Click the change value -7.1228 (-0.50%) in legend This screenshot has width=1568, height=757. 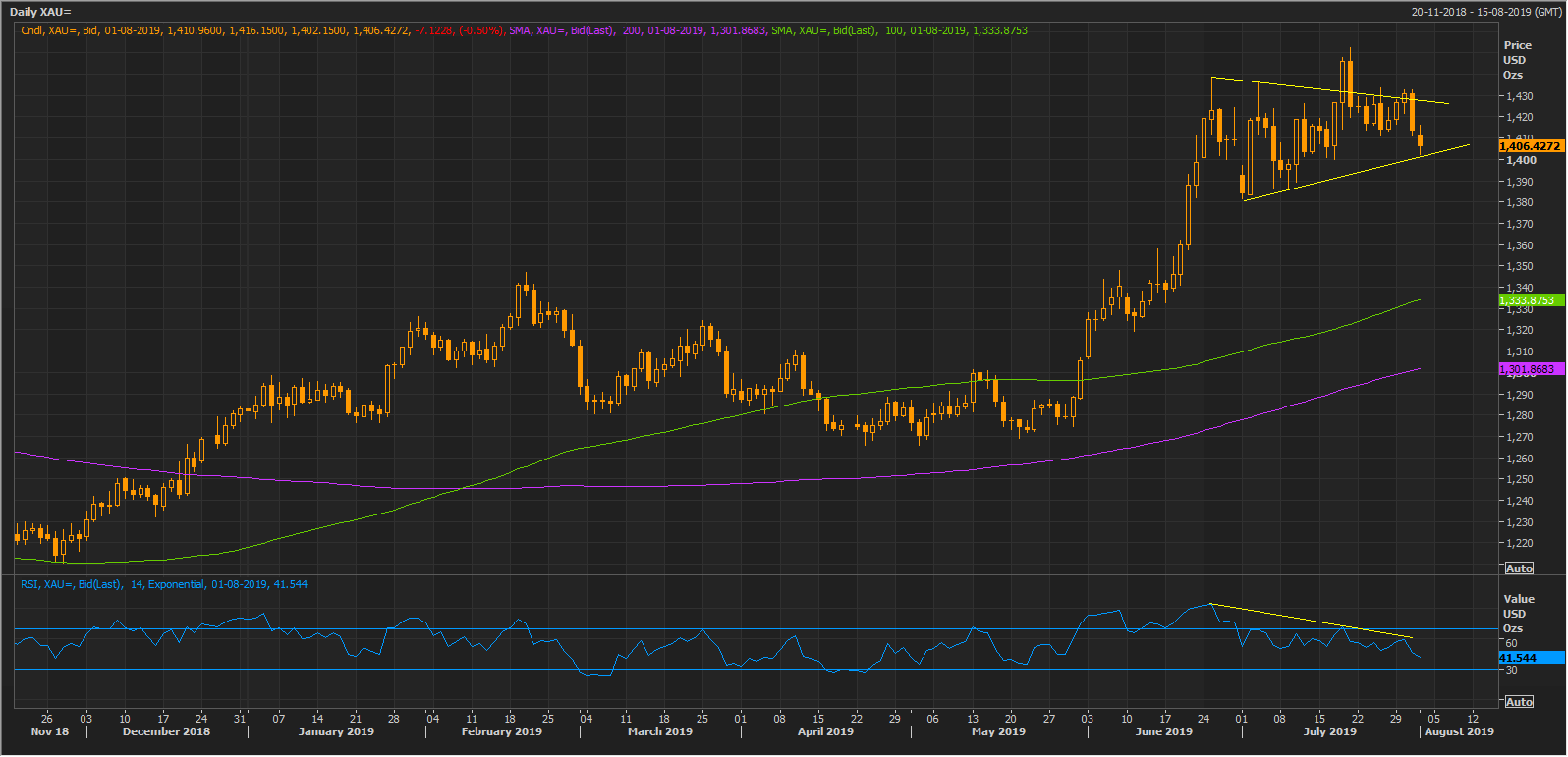pyautogui.click(x=460, y=30)
